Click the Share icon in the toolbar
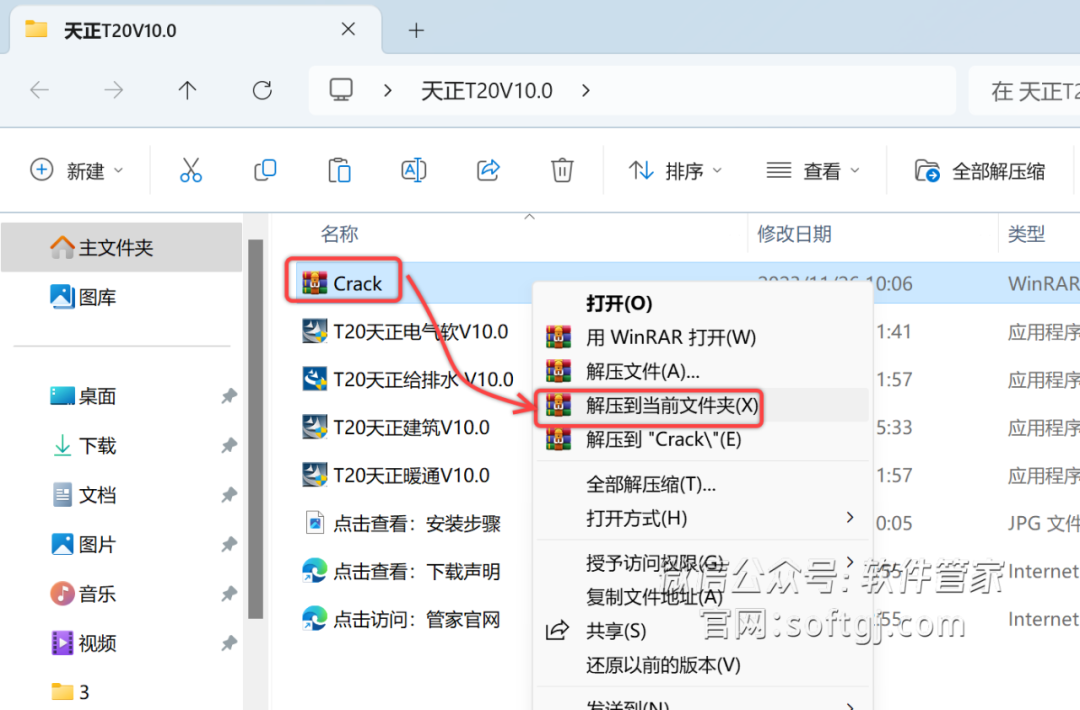This screenshot has height=710, width=1080. coord(488,170)
